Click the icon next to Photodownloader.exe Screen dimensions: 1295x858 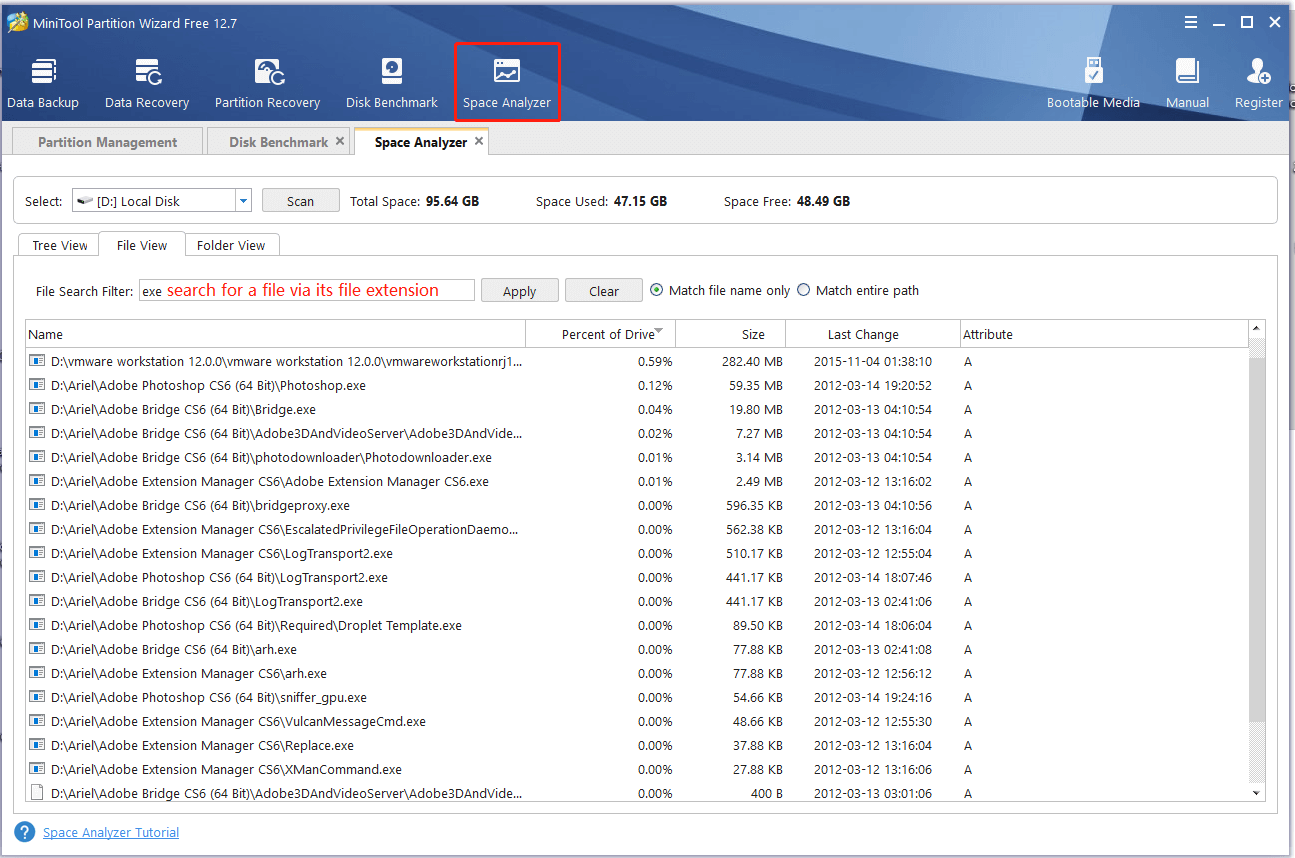tap(37, 457)
